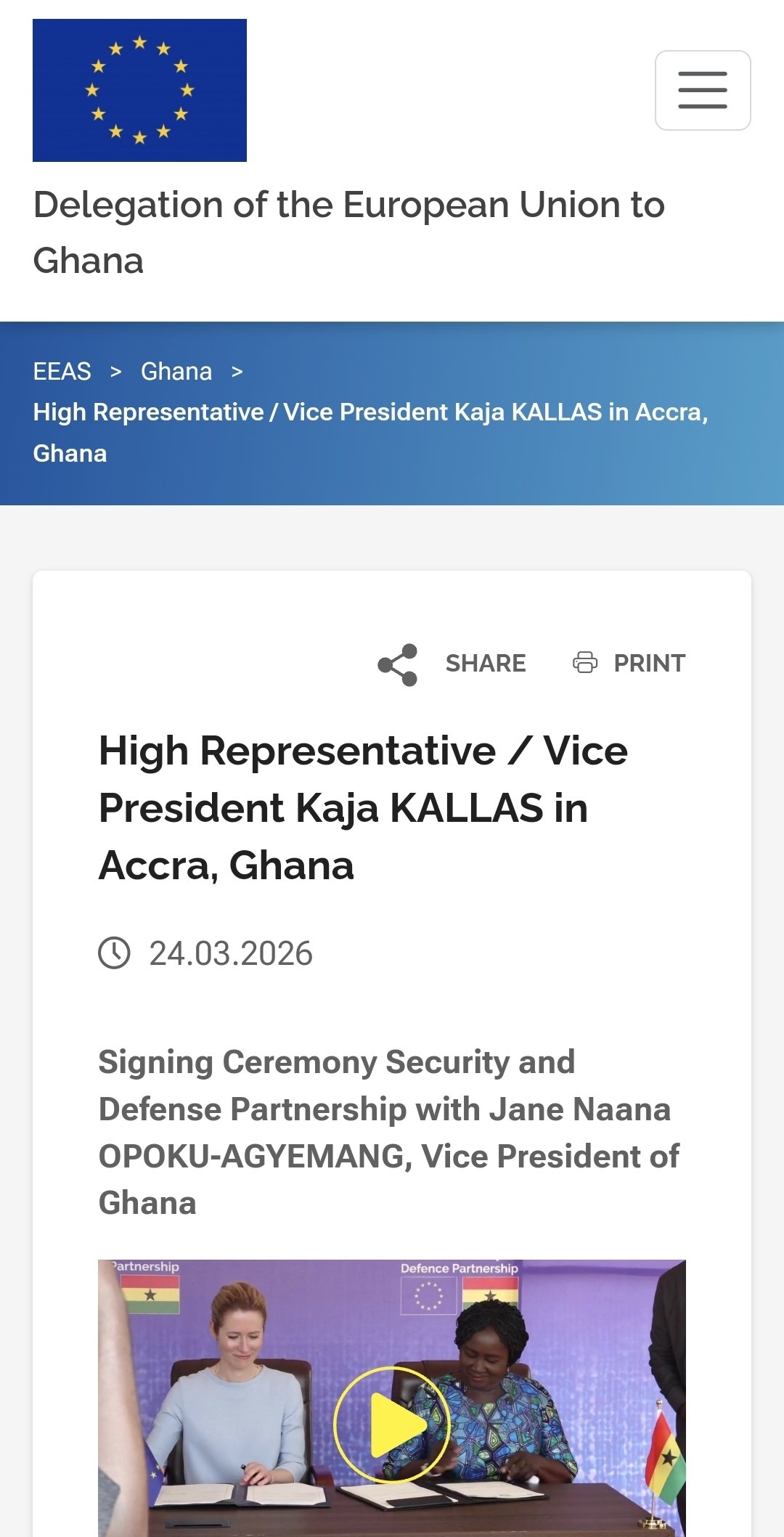Click the clock icon beside the date

pyautogui.click(x=114, y=953)
